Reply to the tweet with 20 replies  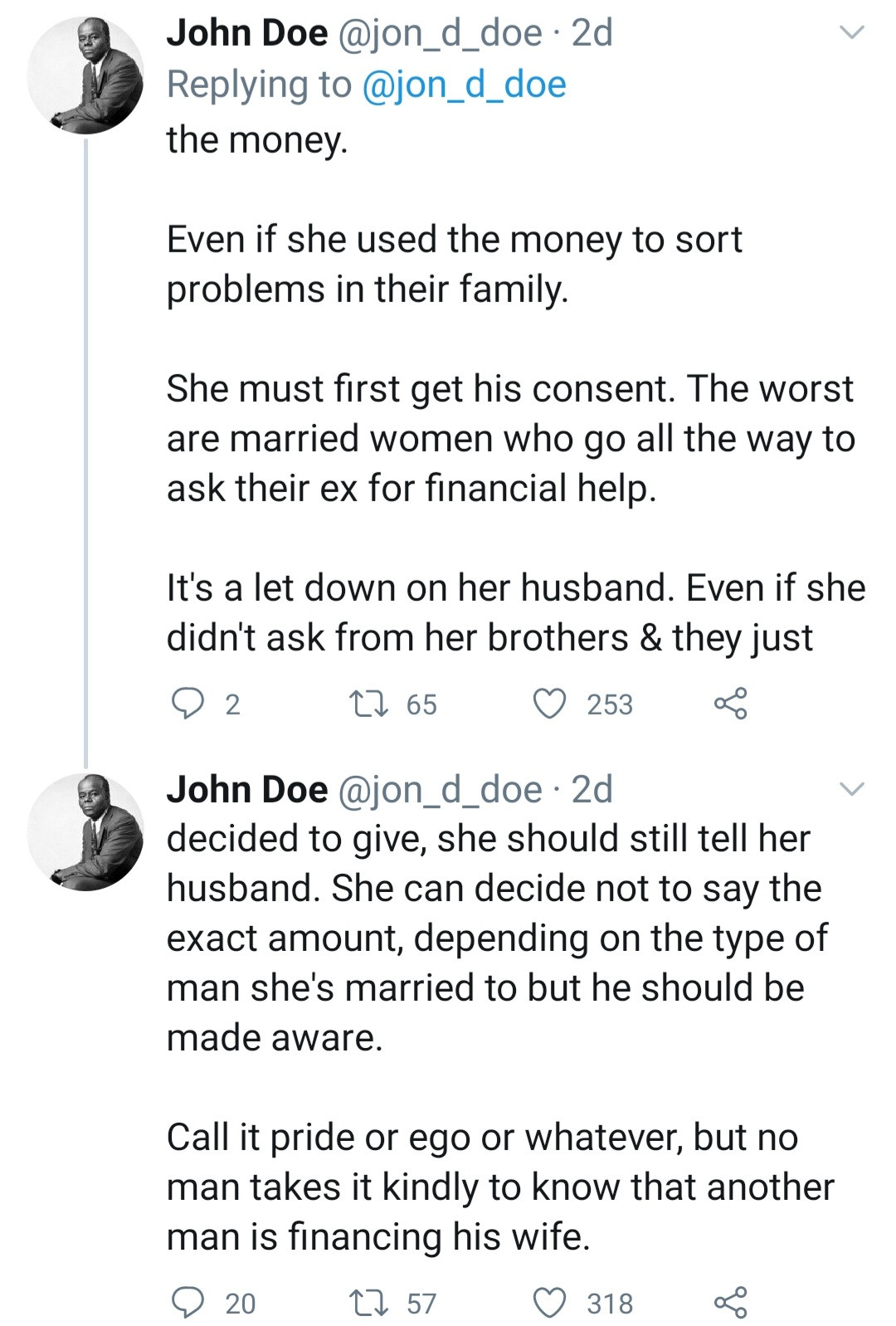(188, 1302)
